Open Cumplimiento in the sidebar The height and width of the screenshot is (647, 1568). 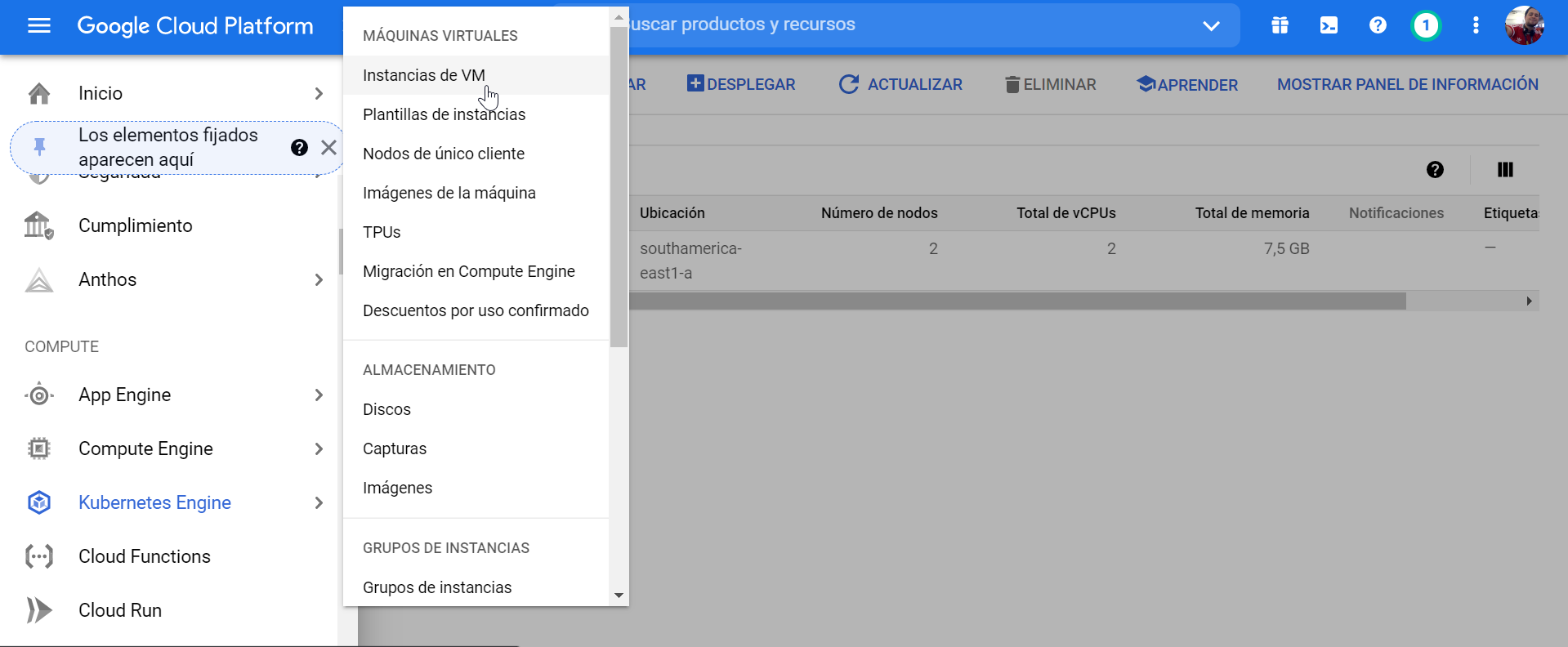136,225
